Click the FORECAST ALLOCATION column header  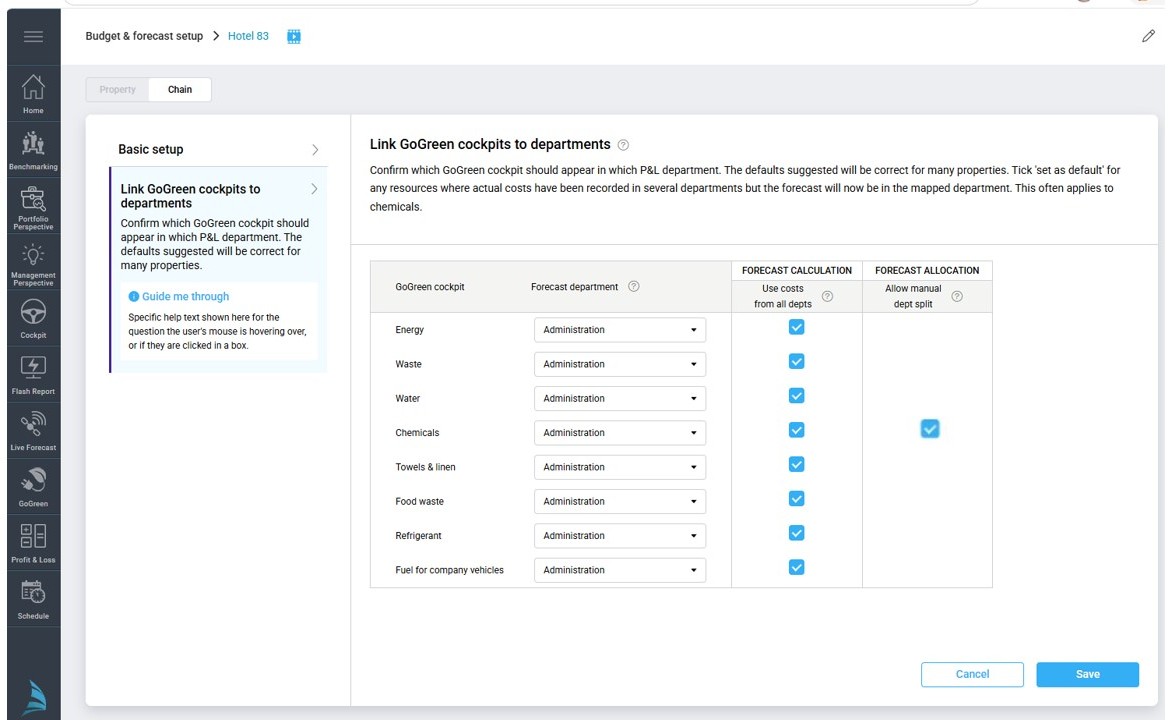click(927, 271)
